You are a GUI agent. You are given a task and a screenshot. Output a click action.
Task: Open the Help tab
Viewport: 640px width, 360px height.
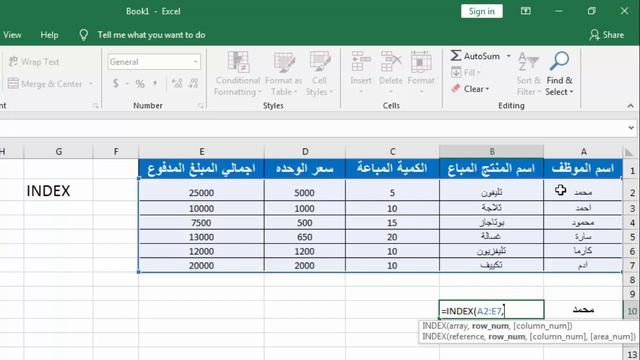(49, 35)
